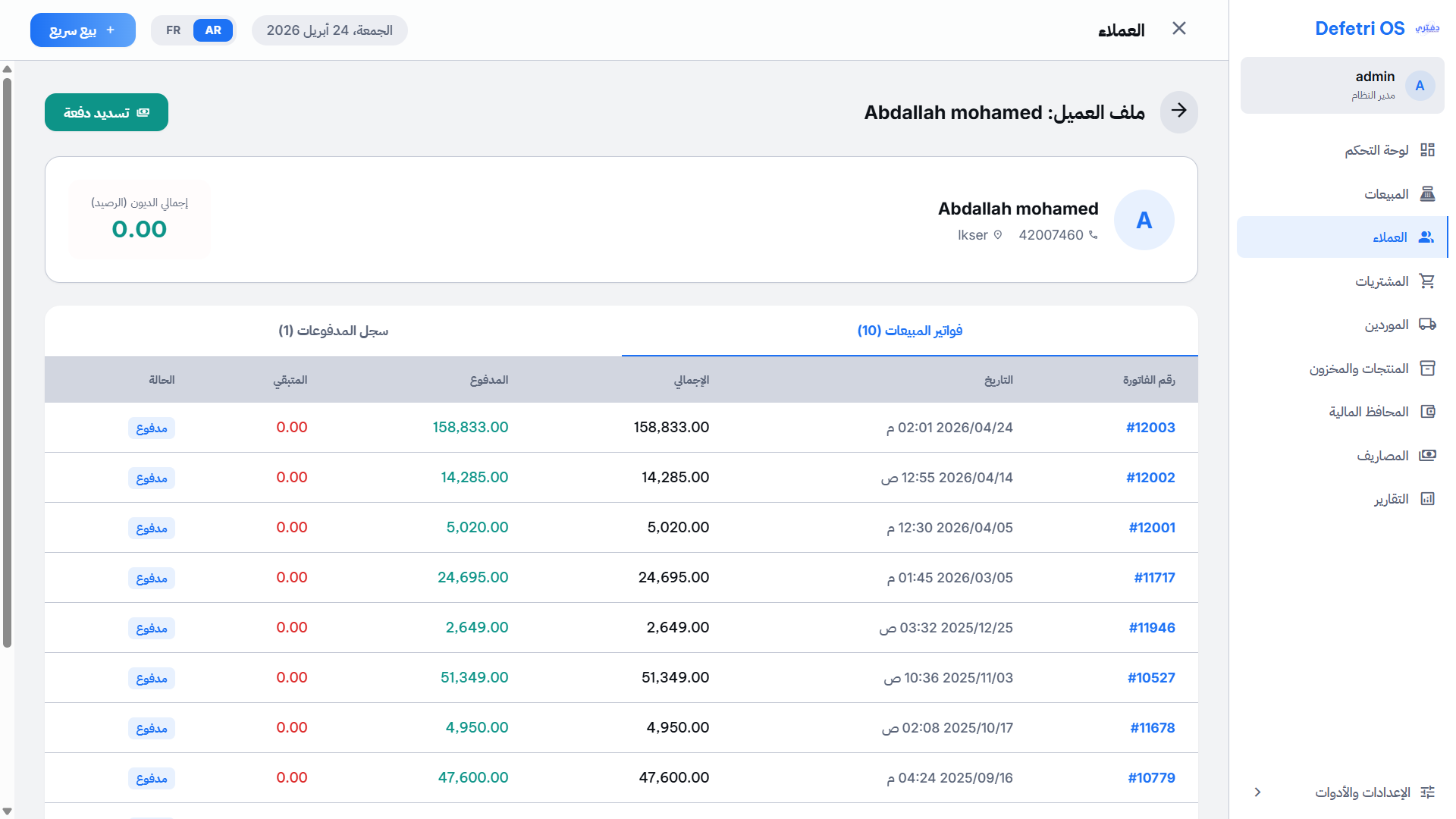Select العملاء customers icon
1456x819 pixels.
click(1428, 237)
